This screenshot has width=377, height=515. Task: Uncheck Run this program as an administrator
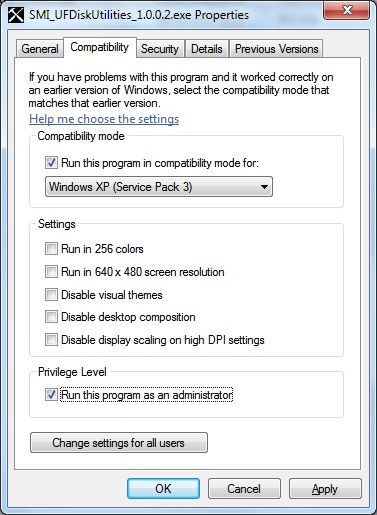pos(51,395)
